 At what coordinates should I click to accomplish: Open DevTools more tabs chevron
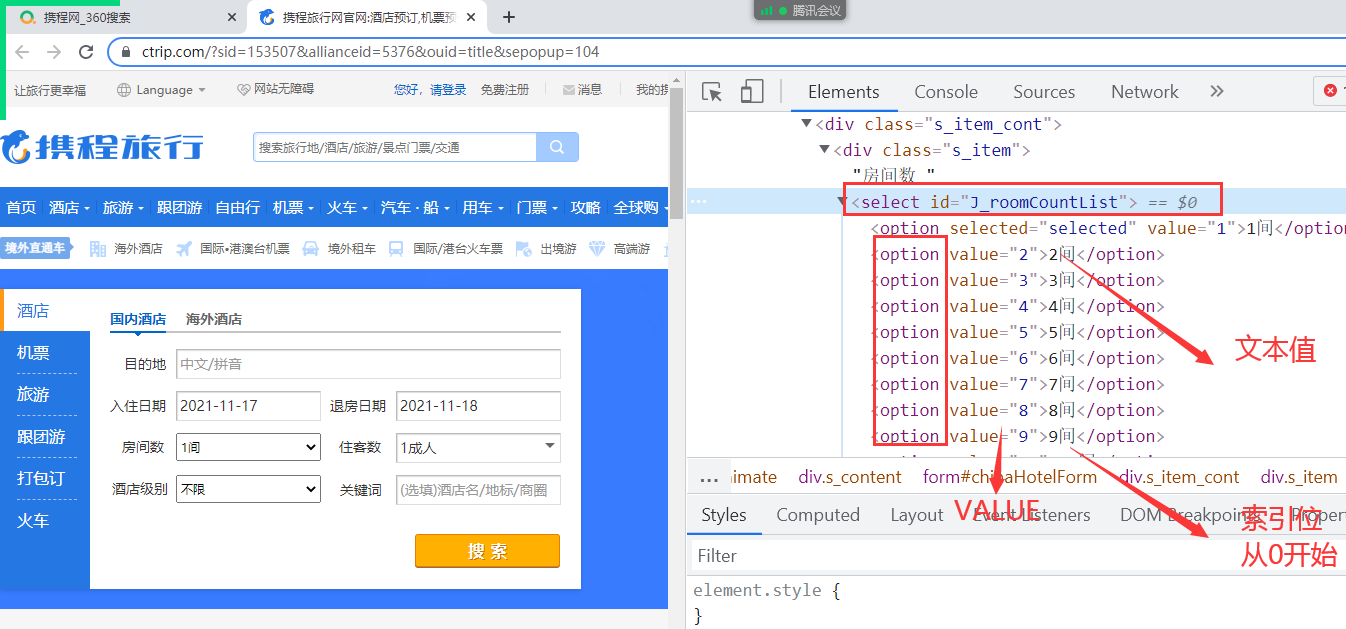1217,91
